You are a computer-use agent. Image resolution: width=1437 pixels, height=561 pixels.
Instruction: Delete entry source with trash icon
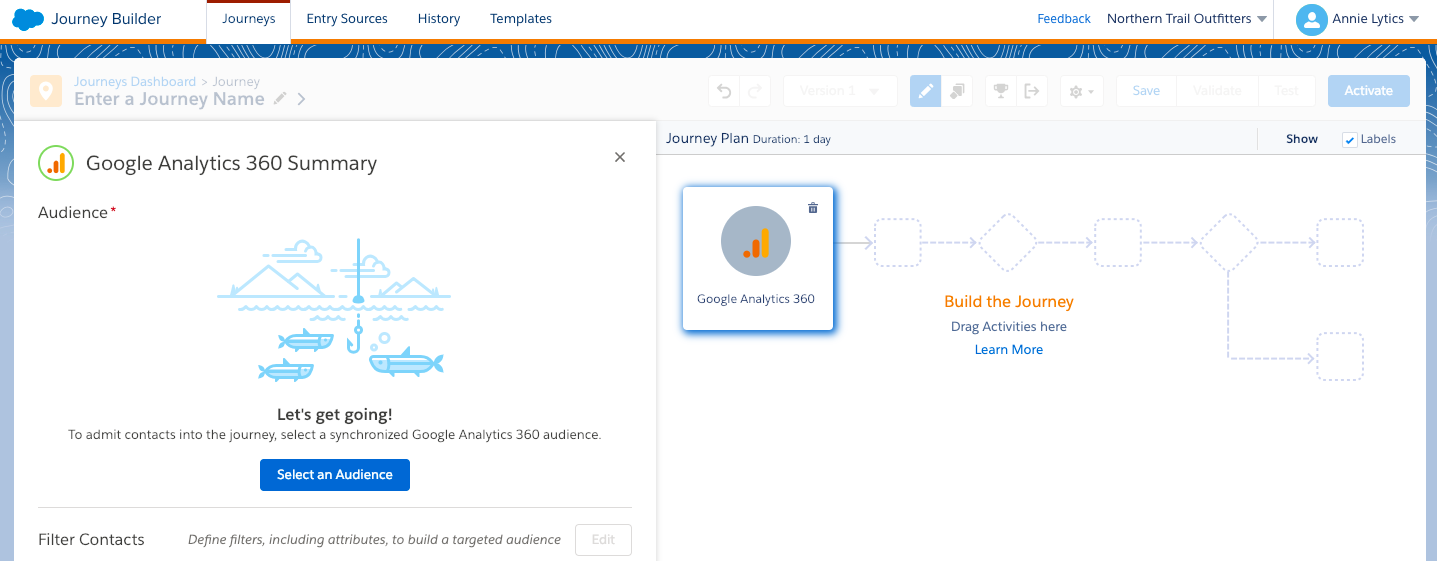tap(813, 208)
